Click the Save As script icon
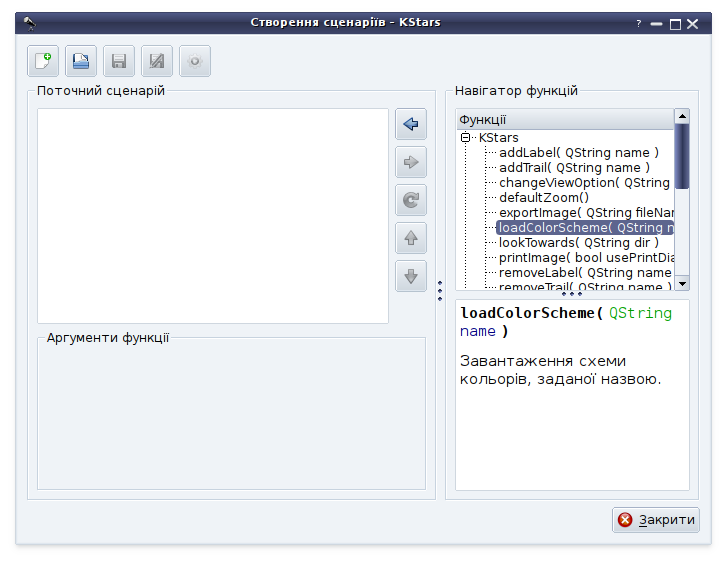Image resolution: width=727 pixels, height=563 pixels. [x=157, y=62]
